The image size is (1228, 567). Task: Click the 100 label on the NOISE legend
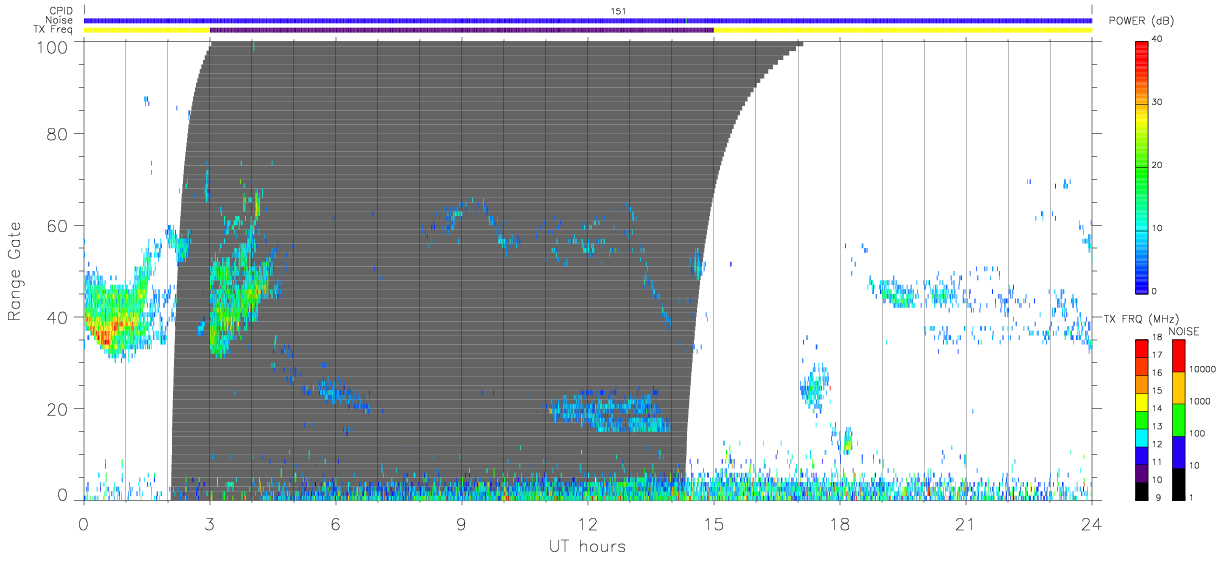pyautogui.click(x=1199, y=433)
